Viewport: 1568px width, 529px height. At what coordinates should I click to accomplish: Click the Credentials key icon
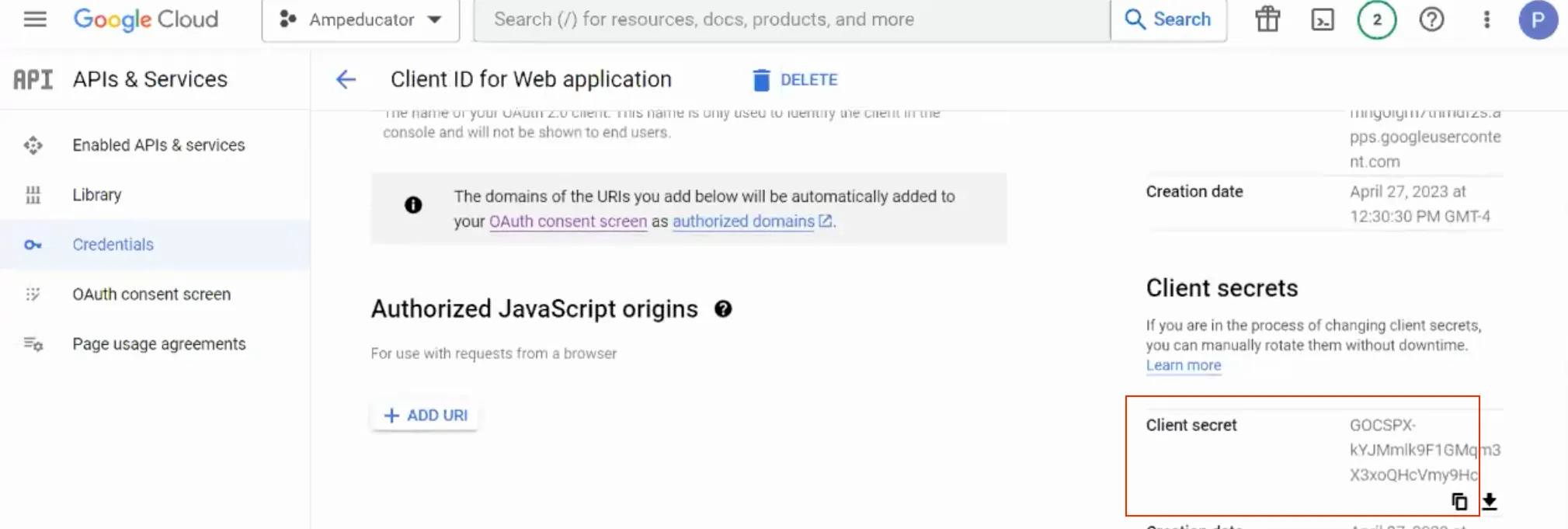tap(33, 245)
